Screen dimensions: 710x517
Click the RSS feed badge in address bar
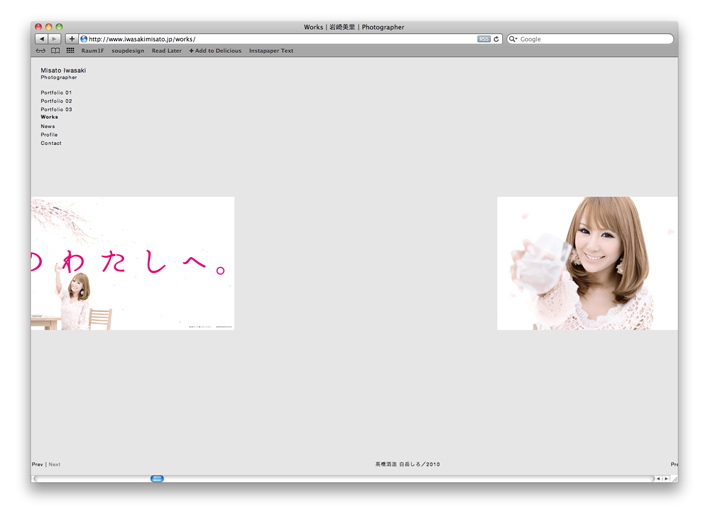point(484,39)
